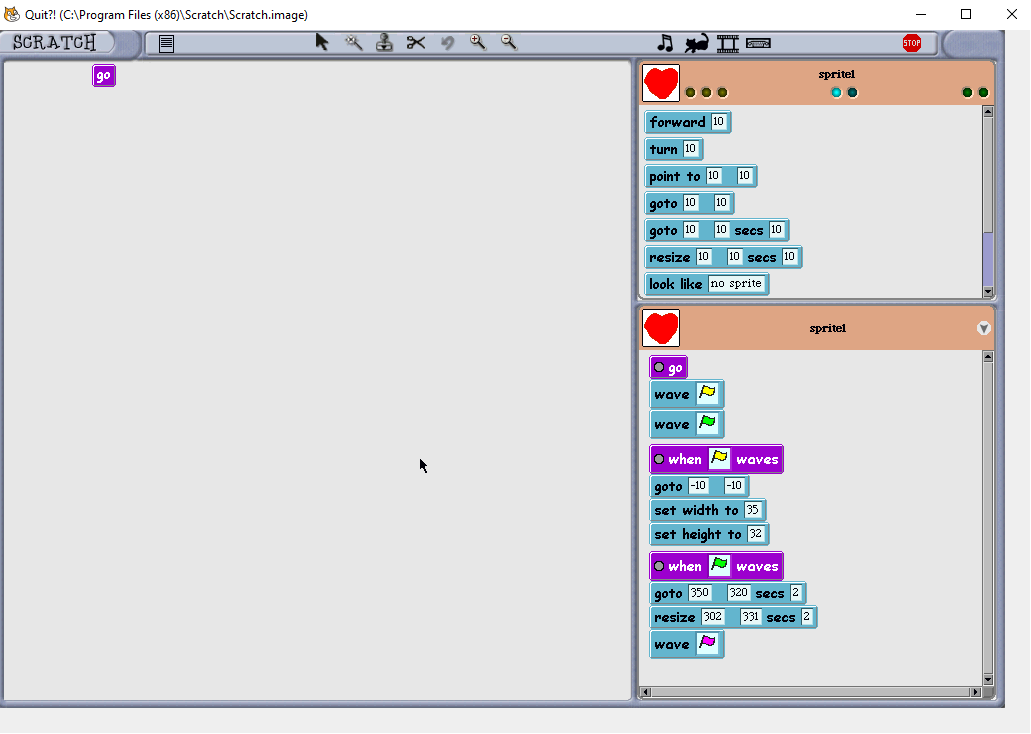
Task: Click the magic wand toolbar icon
Action: pos(352,43)
